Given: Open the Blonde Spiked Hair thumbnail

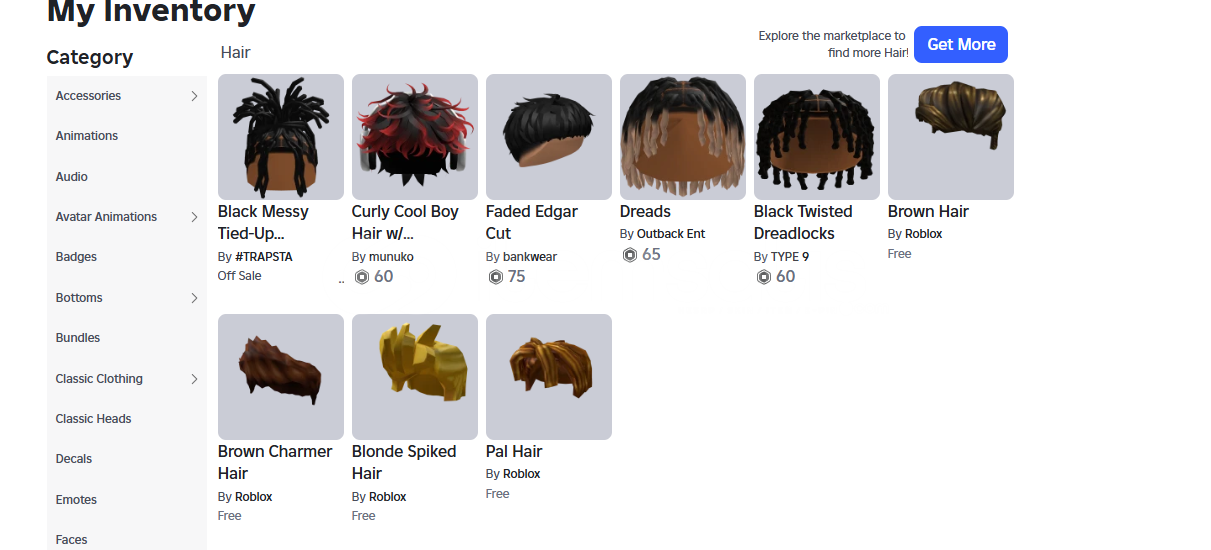Looking at the screenshot, I should tap(415, 377).
